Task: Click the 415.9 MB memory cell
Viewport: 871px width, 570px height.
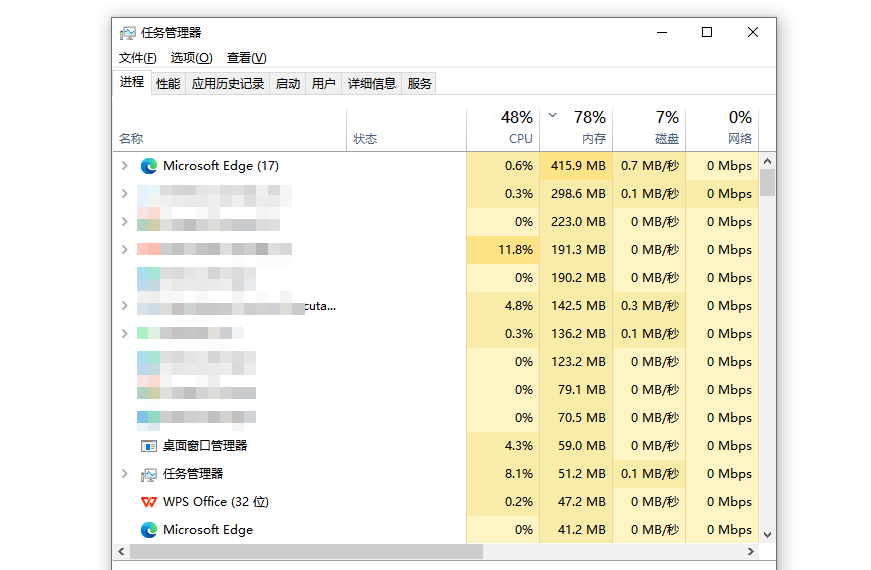Action: (x=576, y=166)
